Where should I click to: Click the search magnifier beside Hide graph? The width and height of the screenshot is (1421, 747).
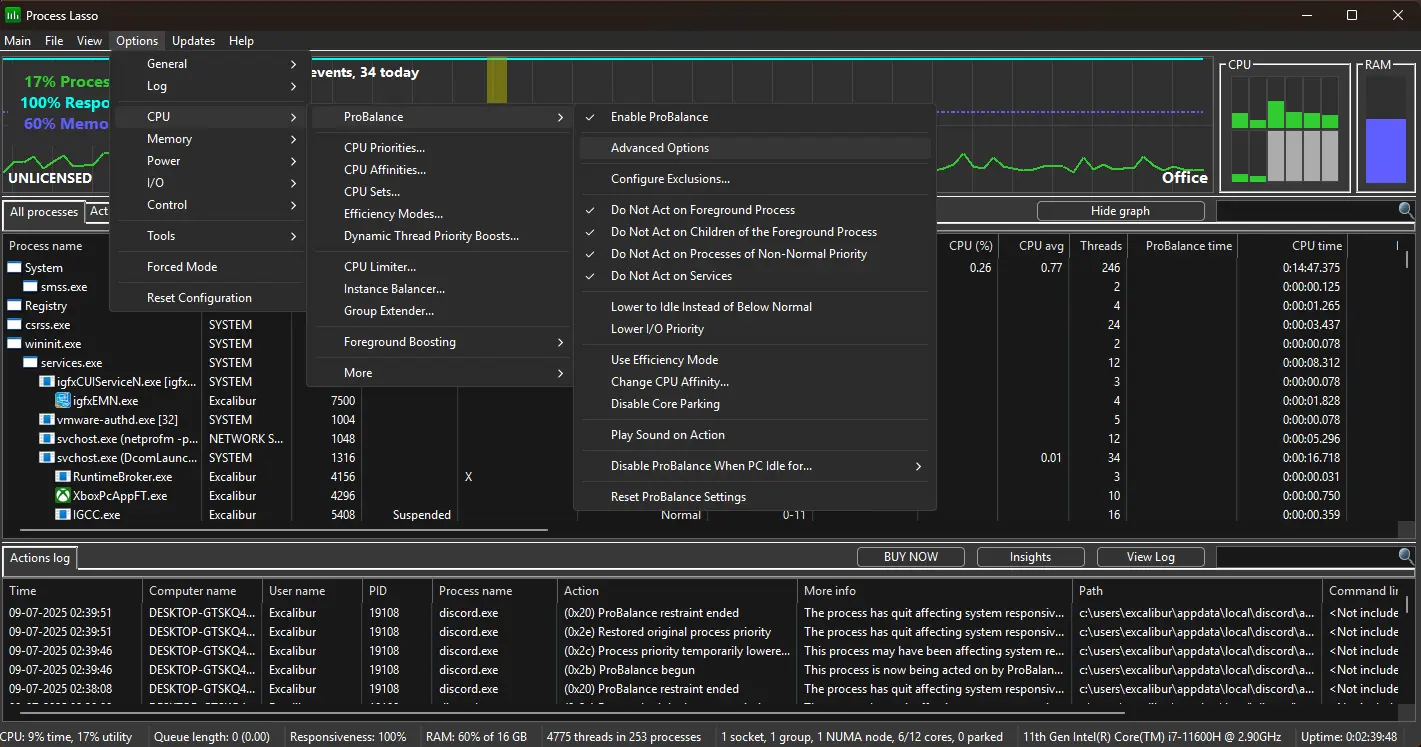(x=1406, y=211)
